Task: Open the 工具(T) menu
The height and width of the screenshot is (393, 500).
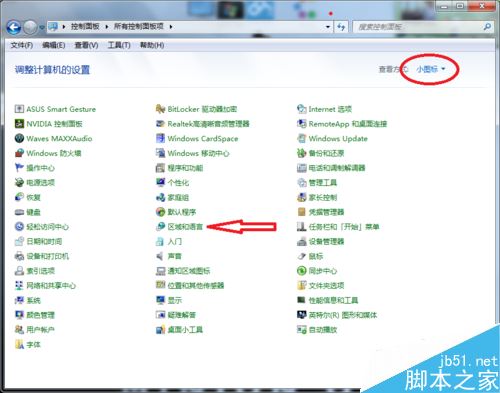Action: click(x=119, y=45)
